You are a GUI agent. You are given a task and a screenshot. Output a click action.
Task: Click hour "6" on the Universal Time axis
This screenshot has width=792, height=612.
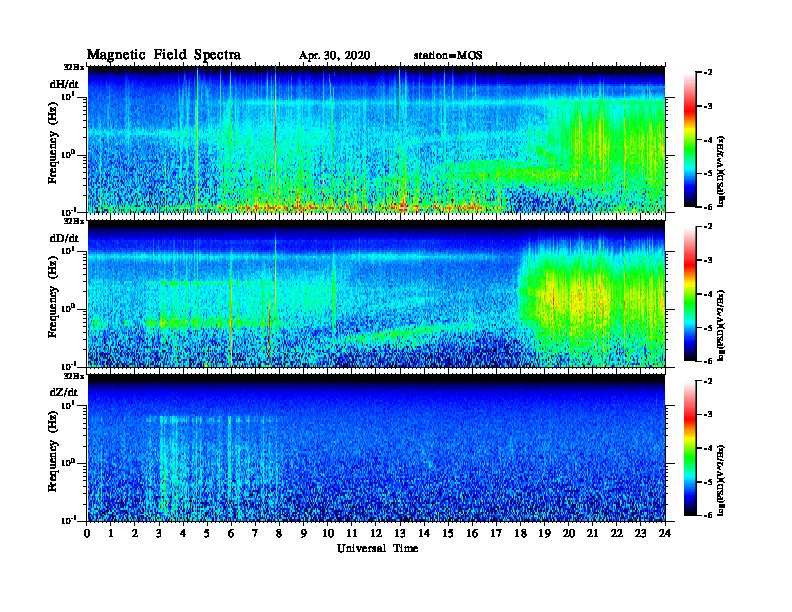pos(231,533)
